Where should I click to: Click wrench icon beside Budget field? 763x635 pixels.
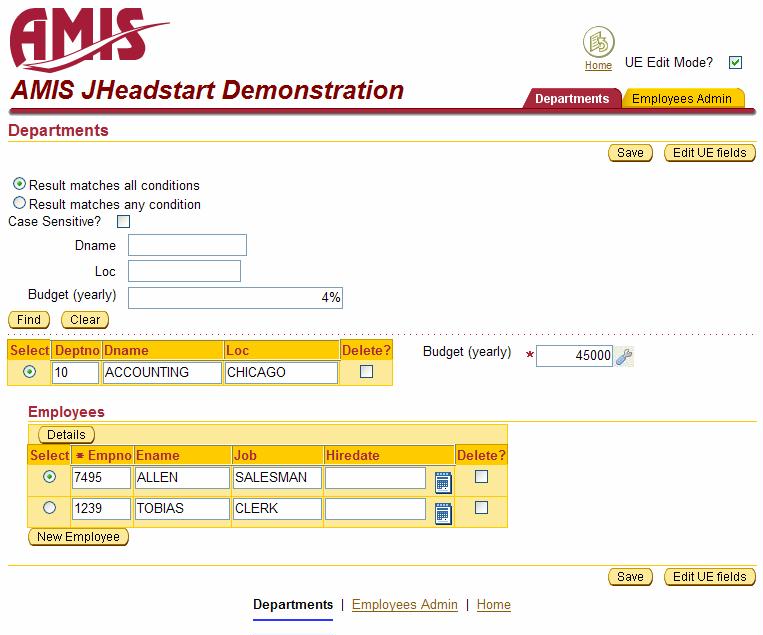[624, 356]
